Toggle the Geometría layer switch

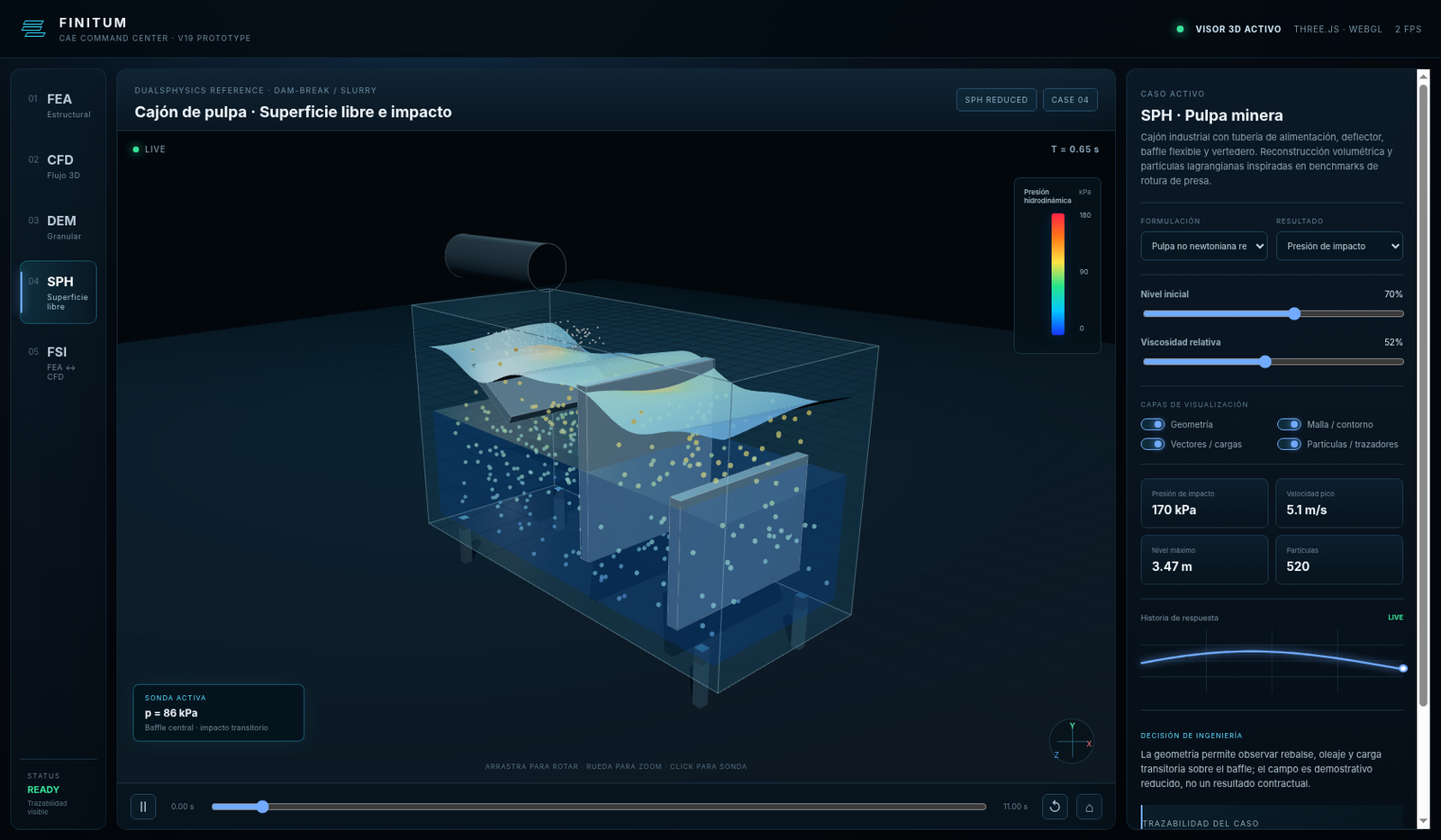pyautogui.click(x=1153, y=424)
